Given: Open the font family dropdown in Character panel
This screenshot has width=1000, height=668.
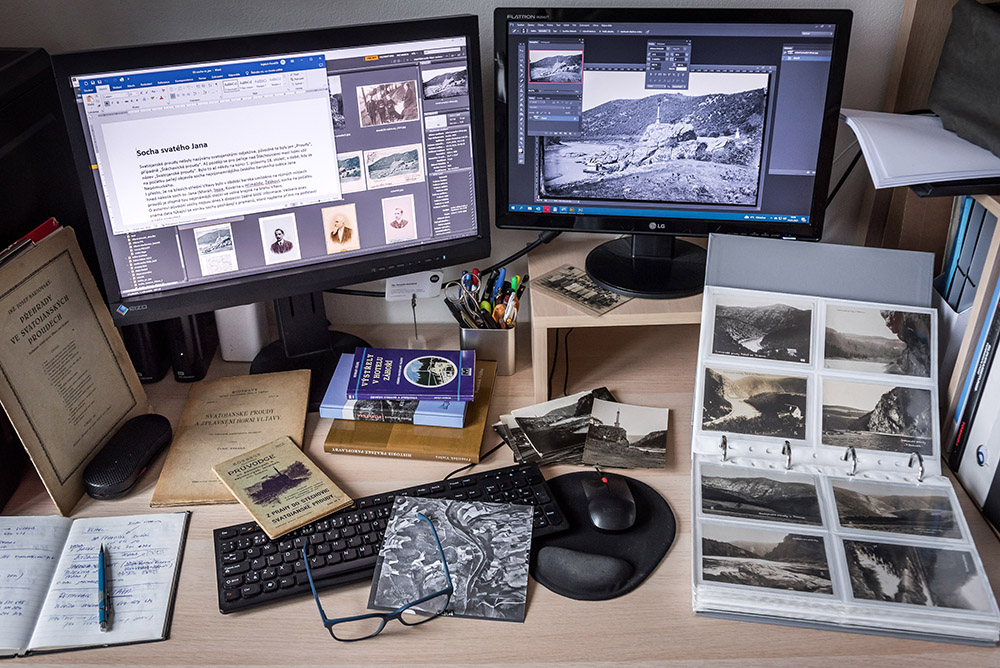Looking at the screenshot, I should pos(667,48).
